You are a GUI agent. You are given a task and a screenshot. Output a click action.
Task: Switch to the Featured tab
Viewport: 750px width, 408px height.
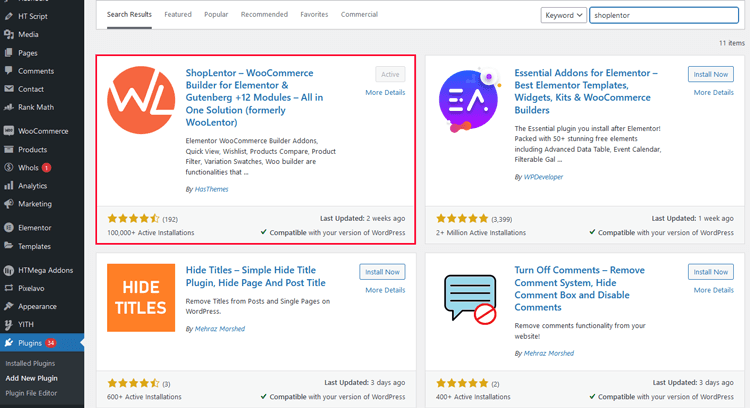(178, 15)
